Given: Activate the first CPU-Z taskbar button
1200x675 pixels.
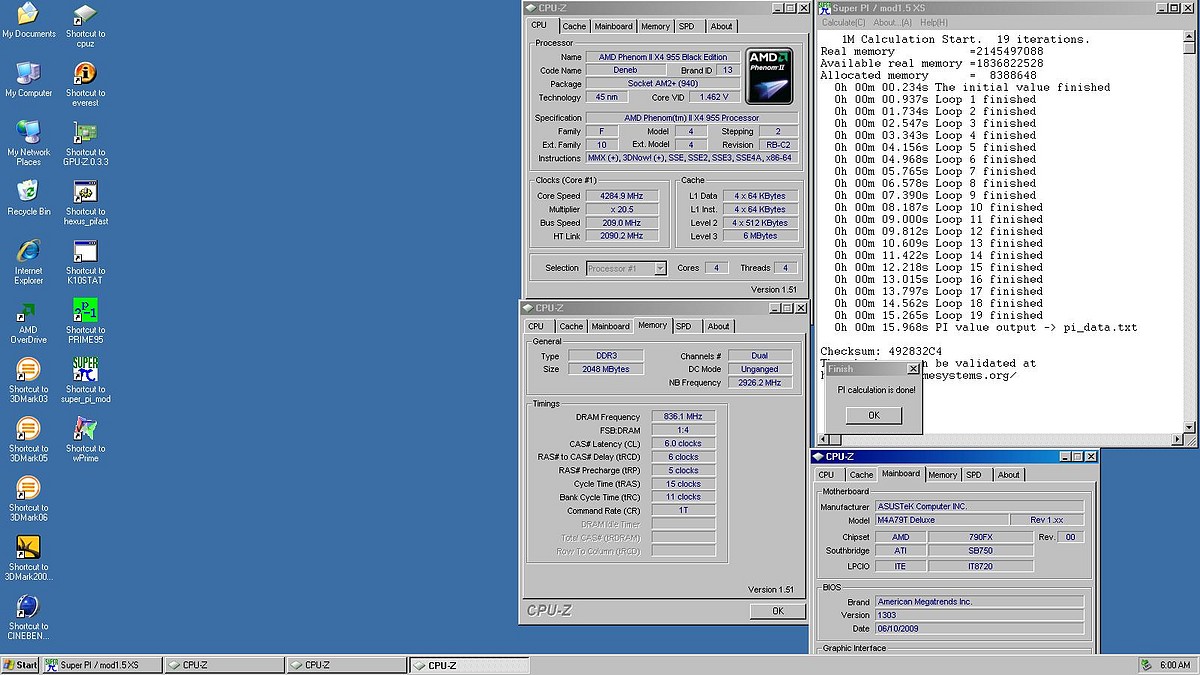Looking at the screenshot, I should point(224,665).
